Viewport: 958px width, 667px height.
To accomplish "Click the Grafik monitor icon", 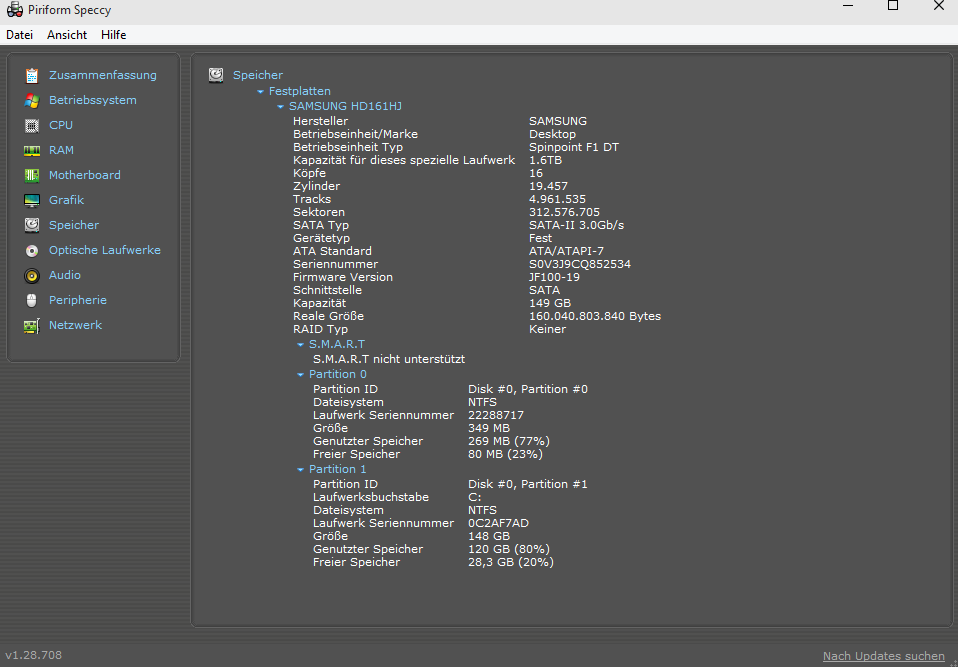I will [x=32, y=200].
